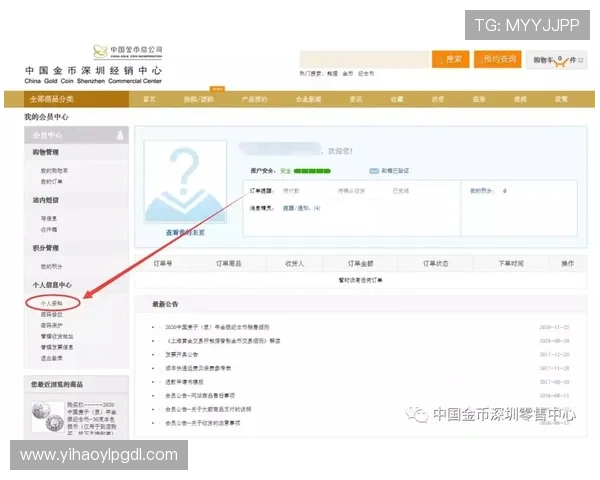Open the 发票开具公告 announcement

tap(181, 354)
